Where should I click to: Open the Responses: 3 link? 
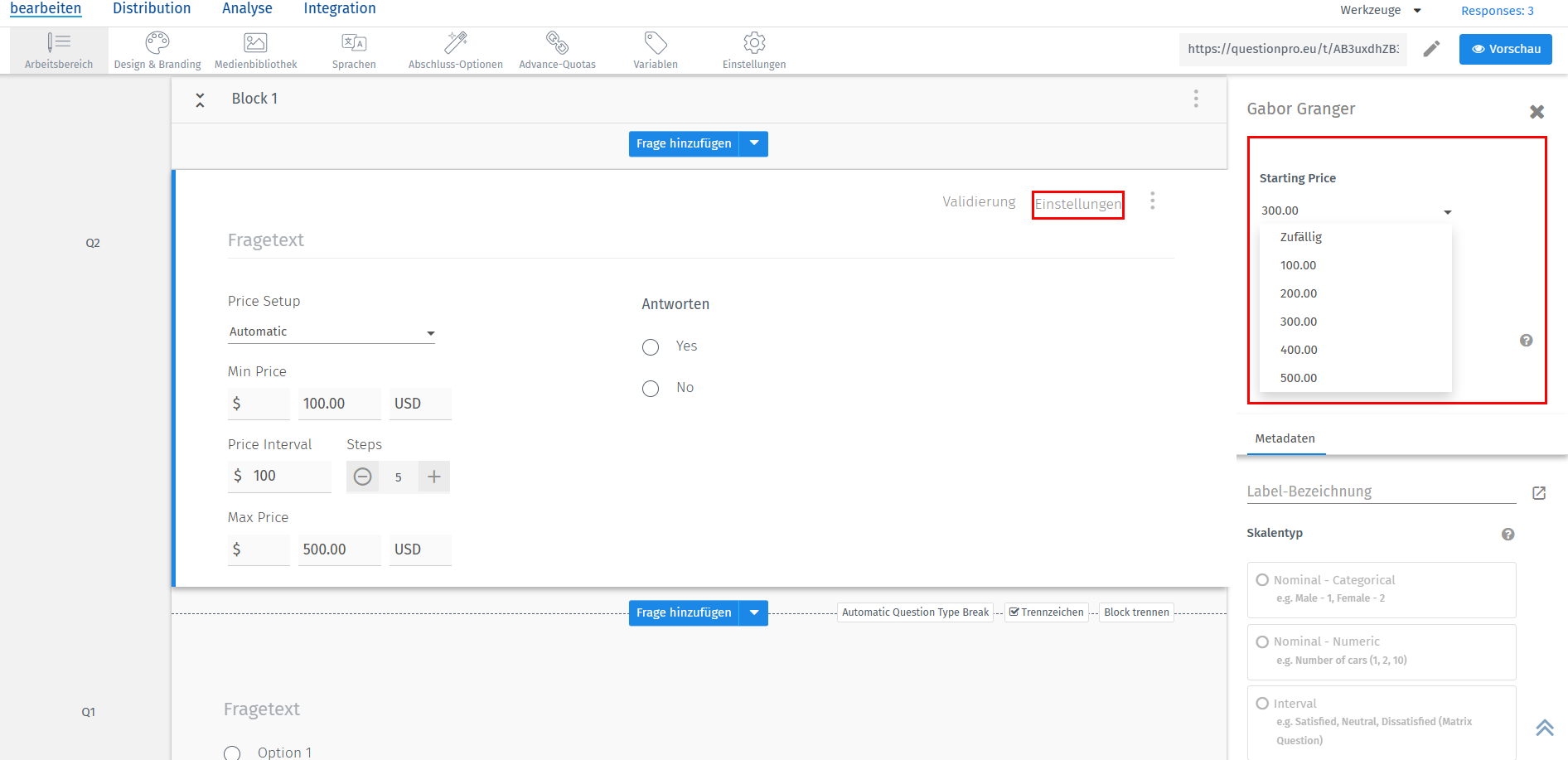click(1496, 10)
